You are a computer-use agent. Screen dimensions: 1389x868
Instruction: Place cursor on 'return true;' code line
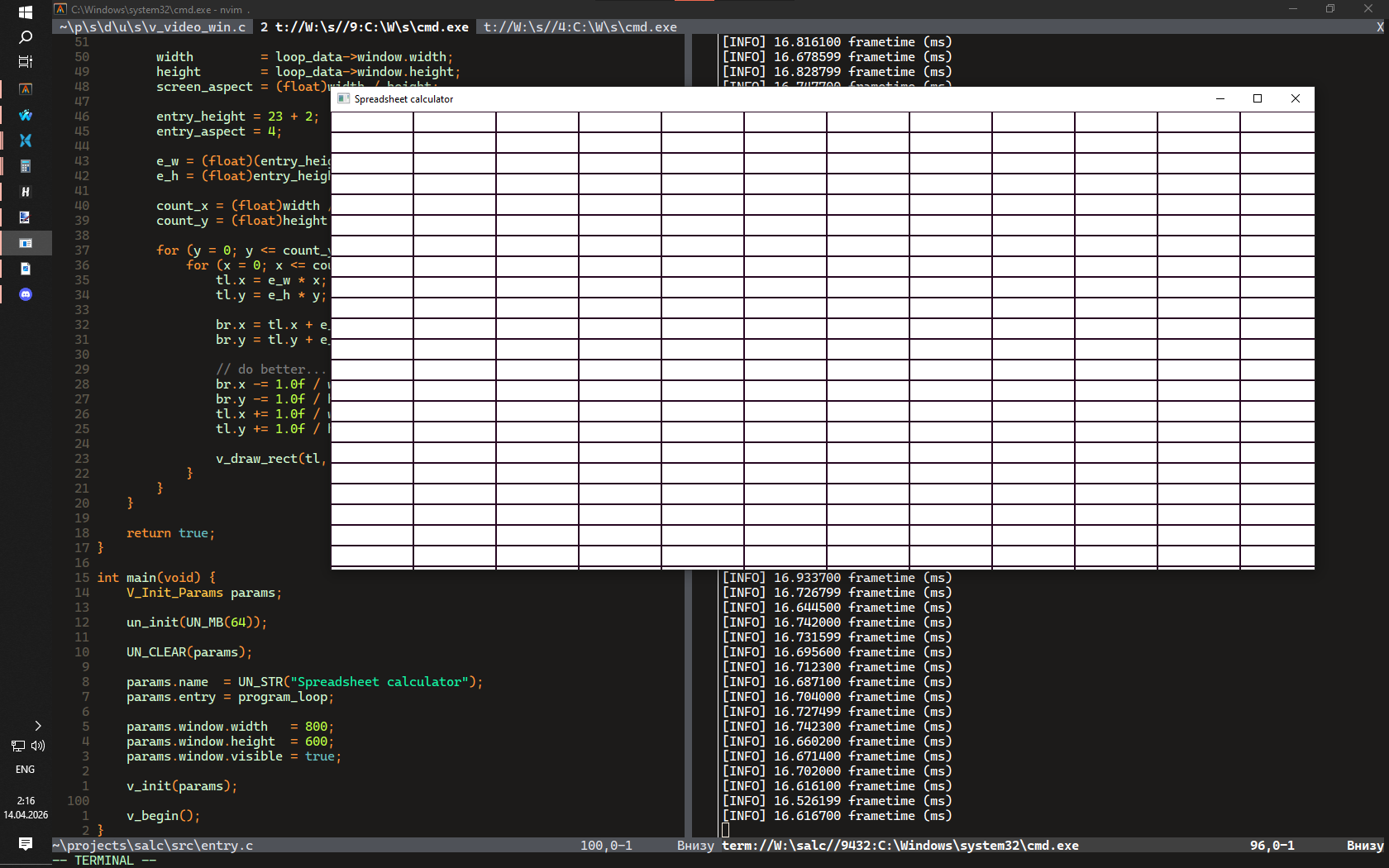(x=170, y=533)
